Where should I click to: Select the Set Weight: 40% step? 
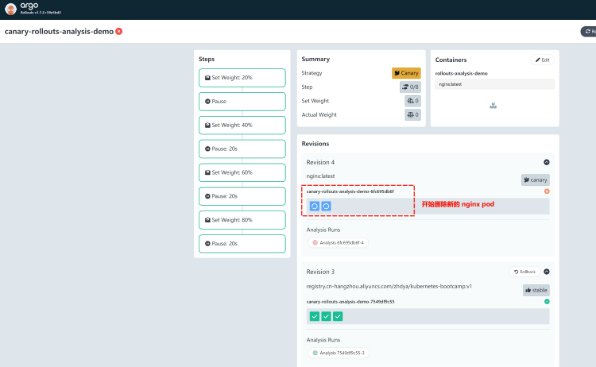[242, 125]
